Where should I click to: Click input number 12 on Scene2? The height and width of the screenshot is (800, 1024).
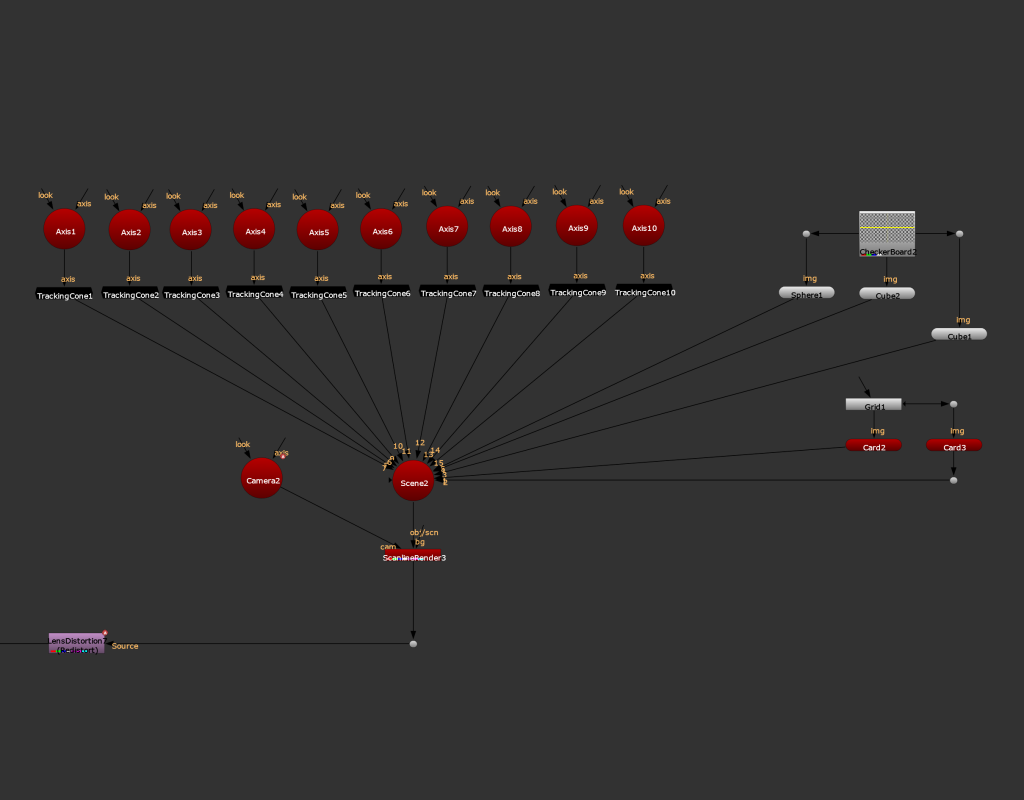click(x=420, y=443)
